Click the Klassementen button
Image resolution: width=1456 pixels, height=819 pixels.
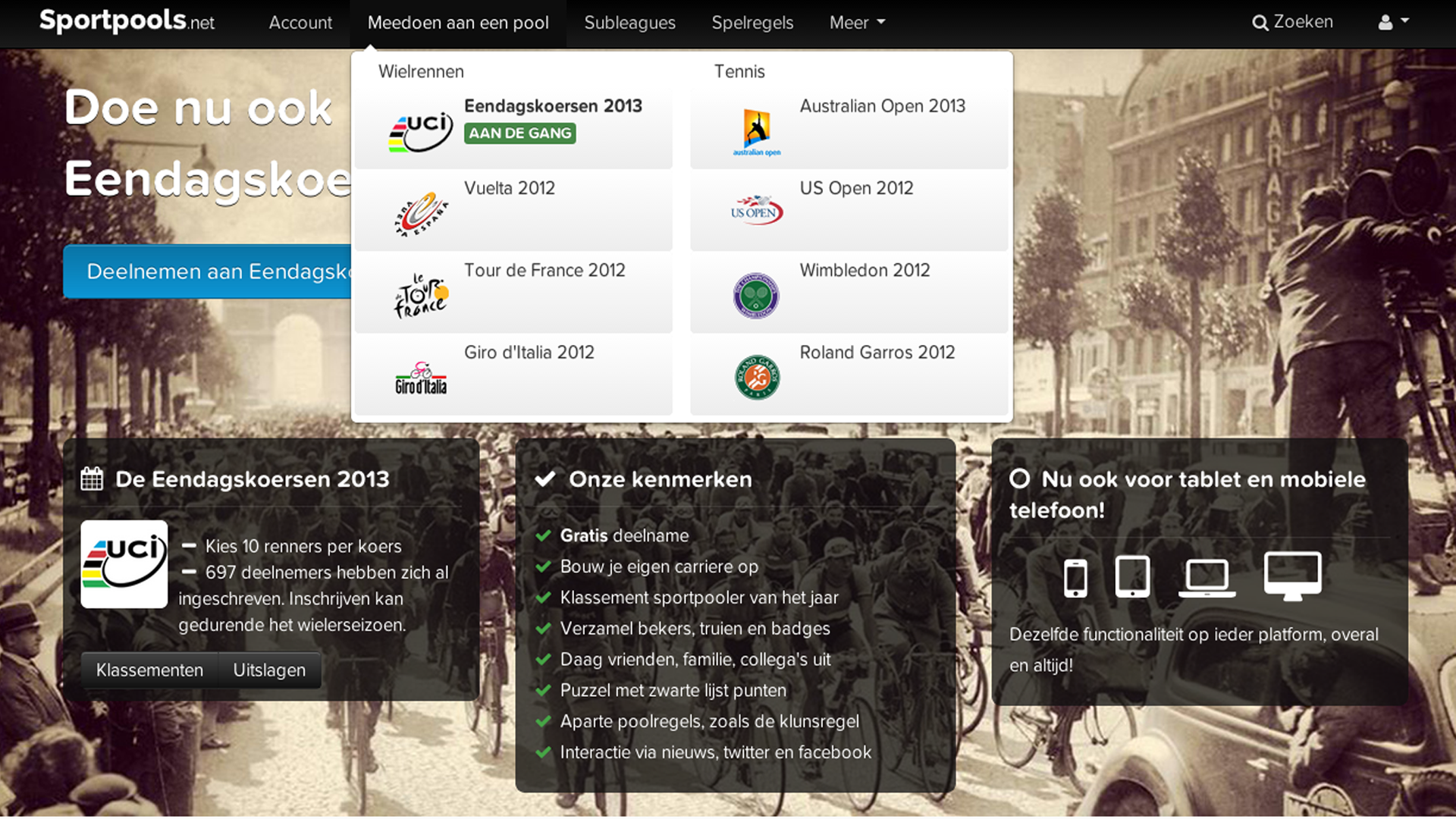click(x=149, y=670)
